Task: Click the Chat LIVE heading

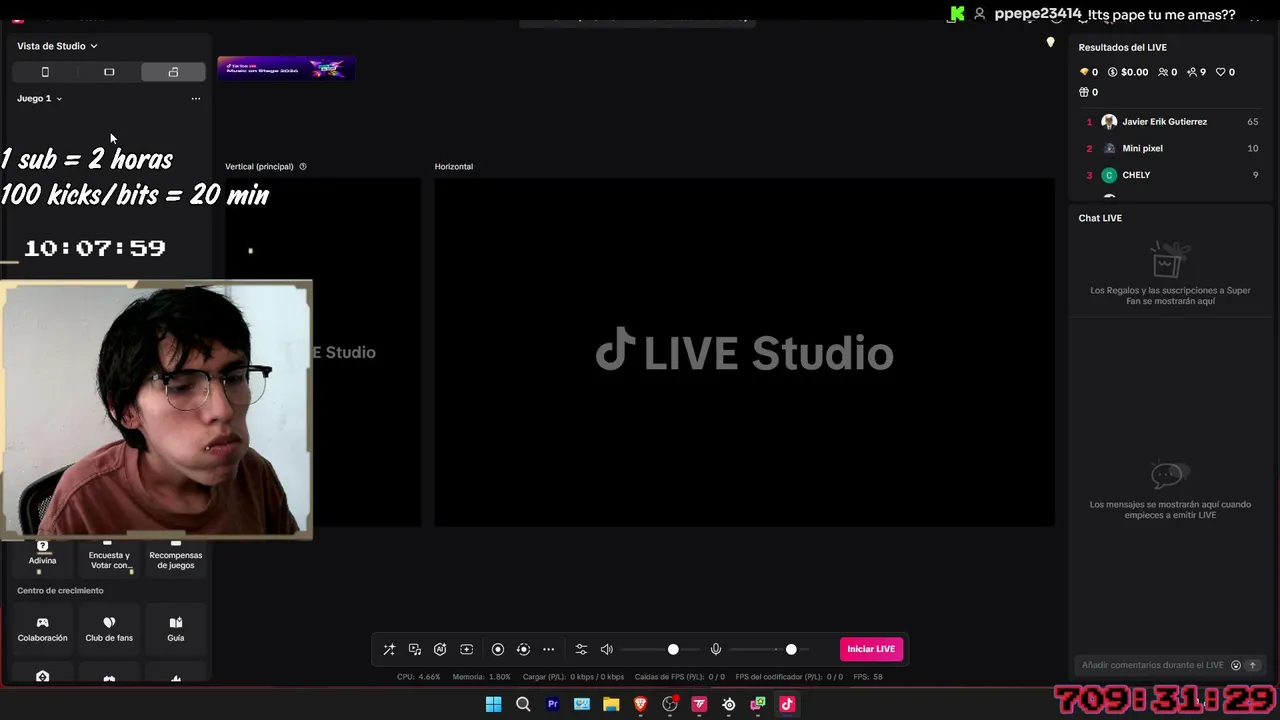Action: point(1100,218)
